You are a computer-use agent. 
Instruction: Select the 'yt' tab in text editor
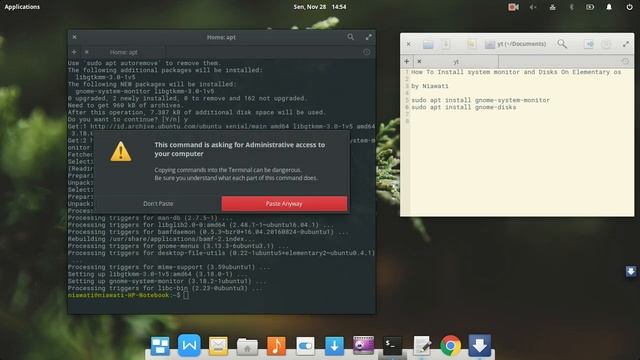pyautogui.click(x=456, y=62)
